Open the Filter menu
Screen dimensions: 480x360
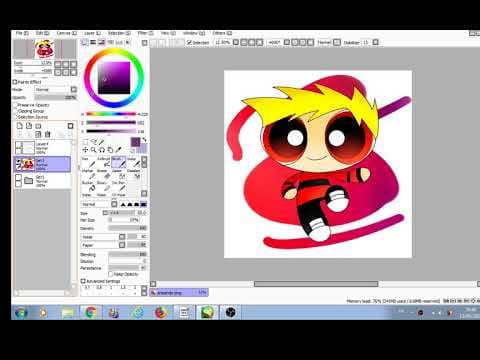[145, 33]
